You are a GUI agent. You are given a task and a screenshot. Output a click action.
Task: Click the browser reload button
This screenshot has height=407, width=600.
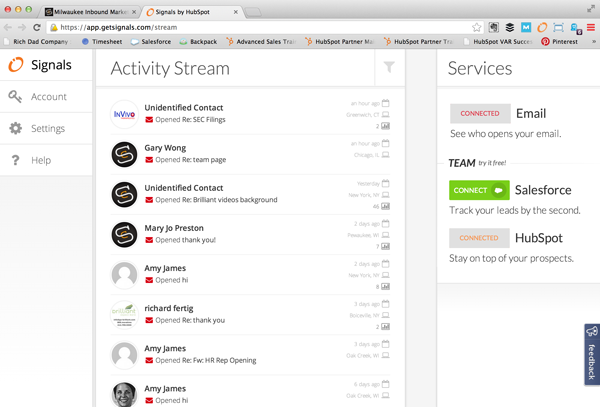[37, 27]
